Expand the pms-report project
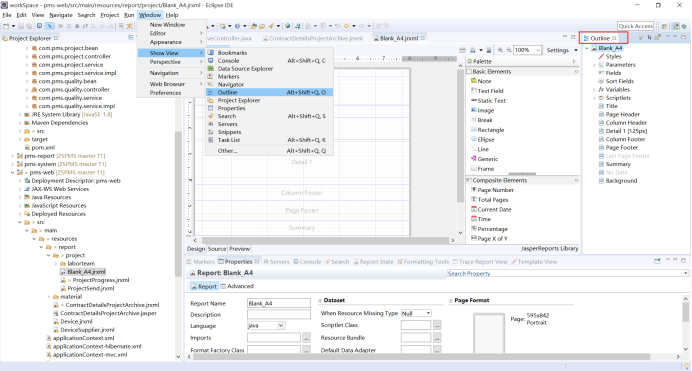Viewport: 692px width, 371px height. (x=12, y=156)
